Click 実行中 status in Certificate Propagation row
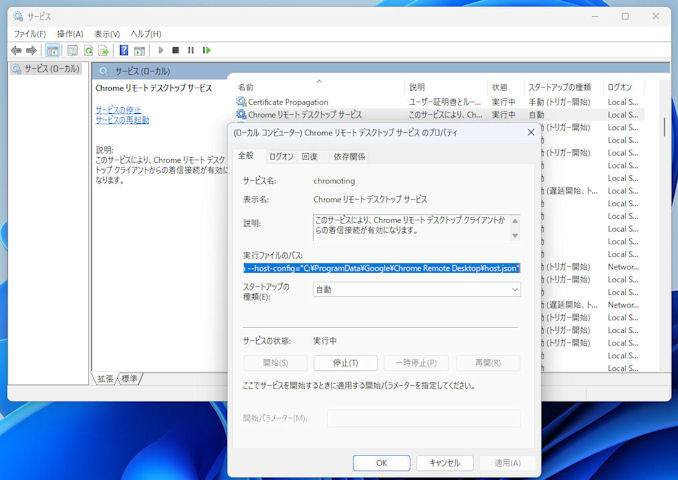The image size is (678, 480). (x=504, y=102)
